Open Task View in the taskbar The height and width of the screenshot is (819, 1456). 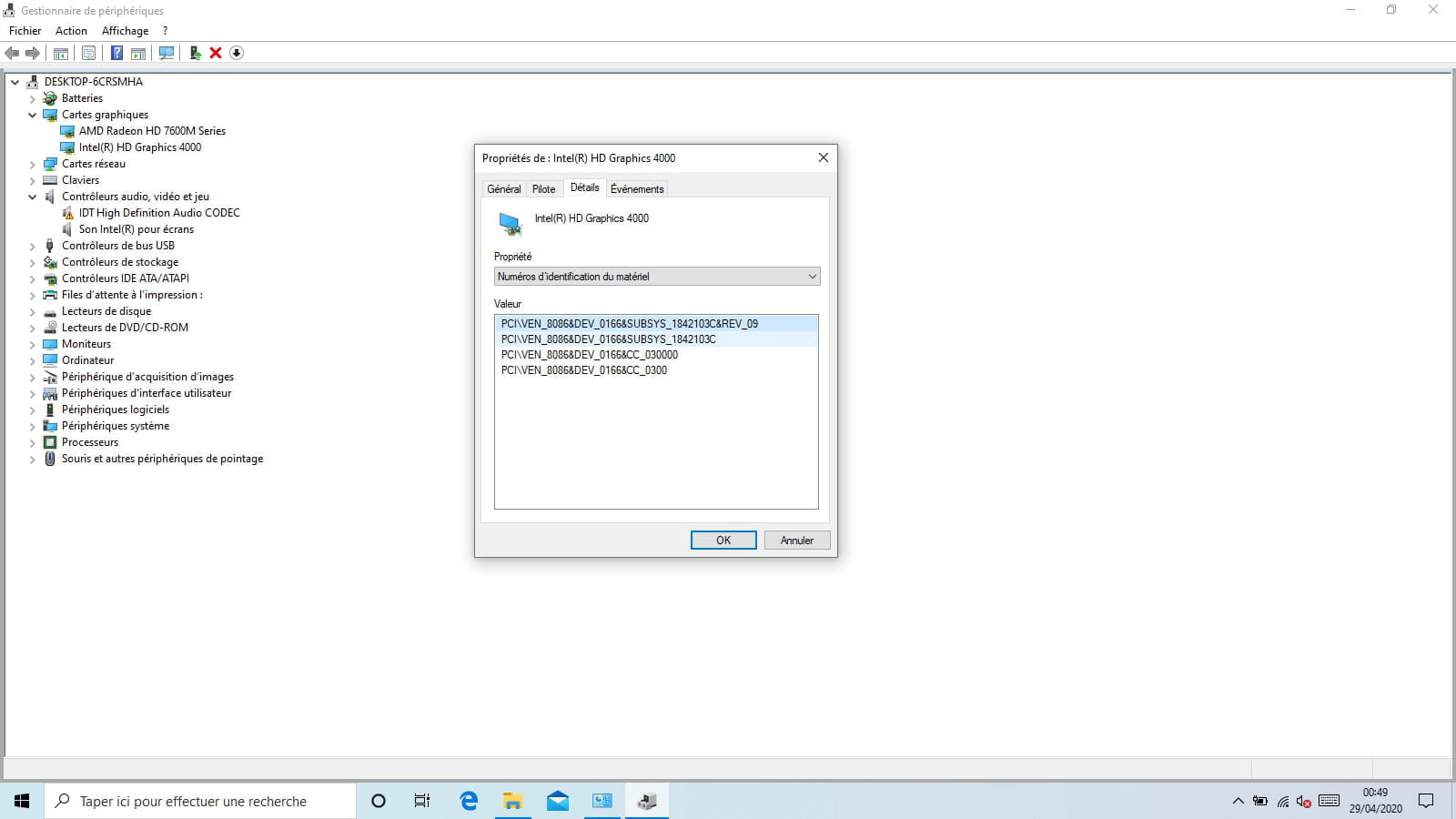(422, 801)
